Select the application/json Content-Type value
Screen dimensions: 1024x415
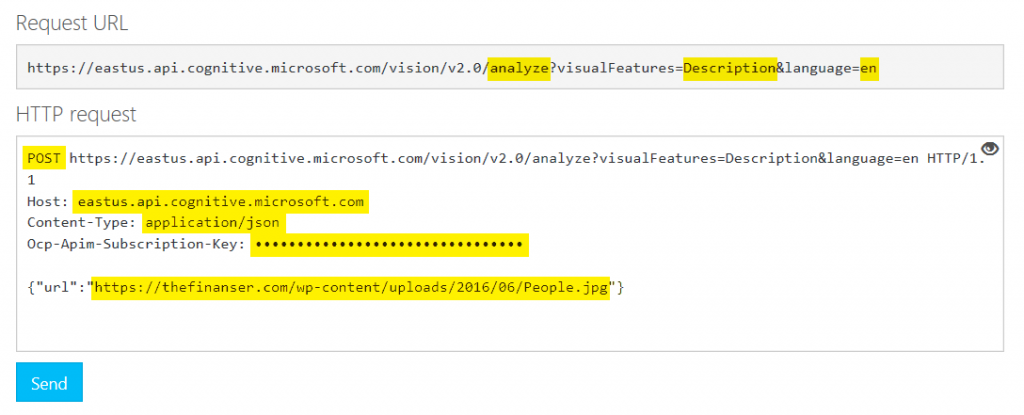tap(213, 222)
